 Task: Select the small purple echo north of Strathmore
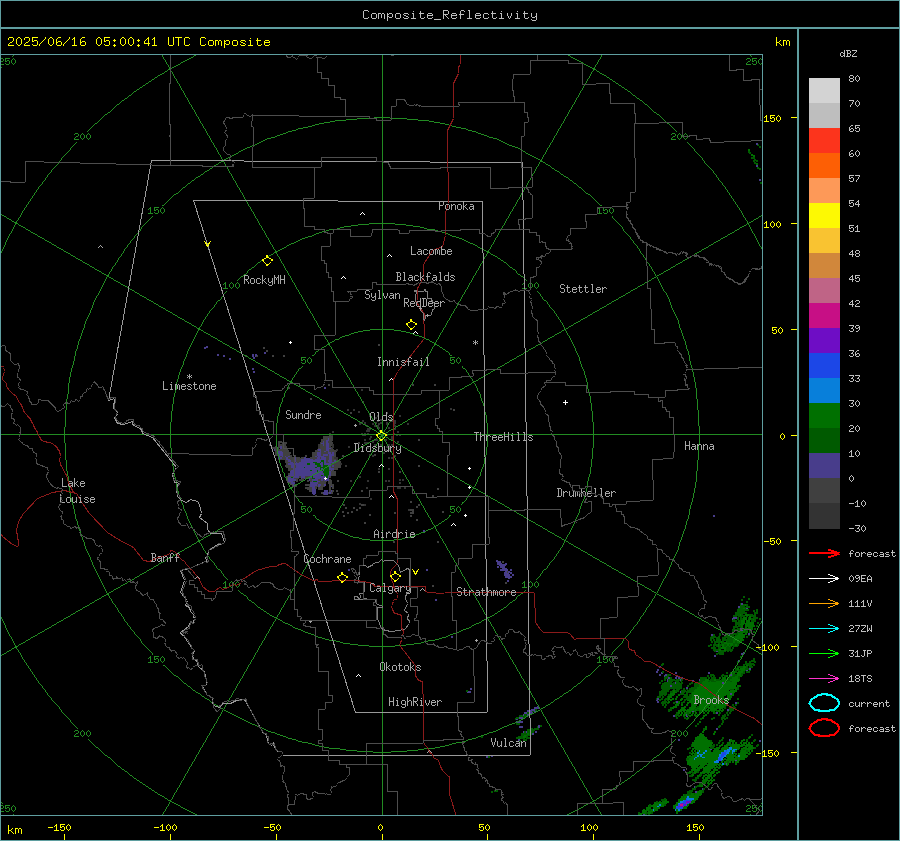click(505, 569)
